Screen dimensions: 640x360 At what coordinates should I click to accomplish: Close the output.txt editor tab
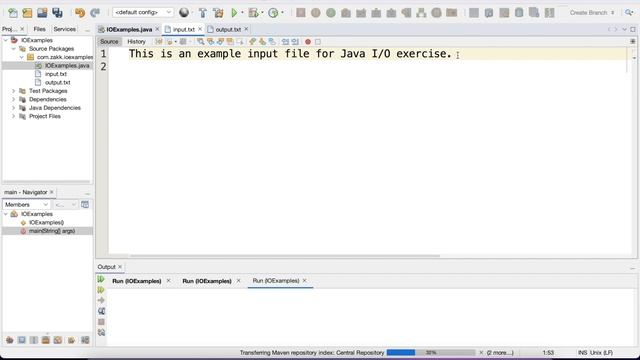pyautogui.click(x=246, y=29)
